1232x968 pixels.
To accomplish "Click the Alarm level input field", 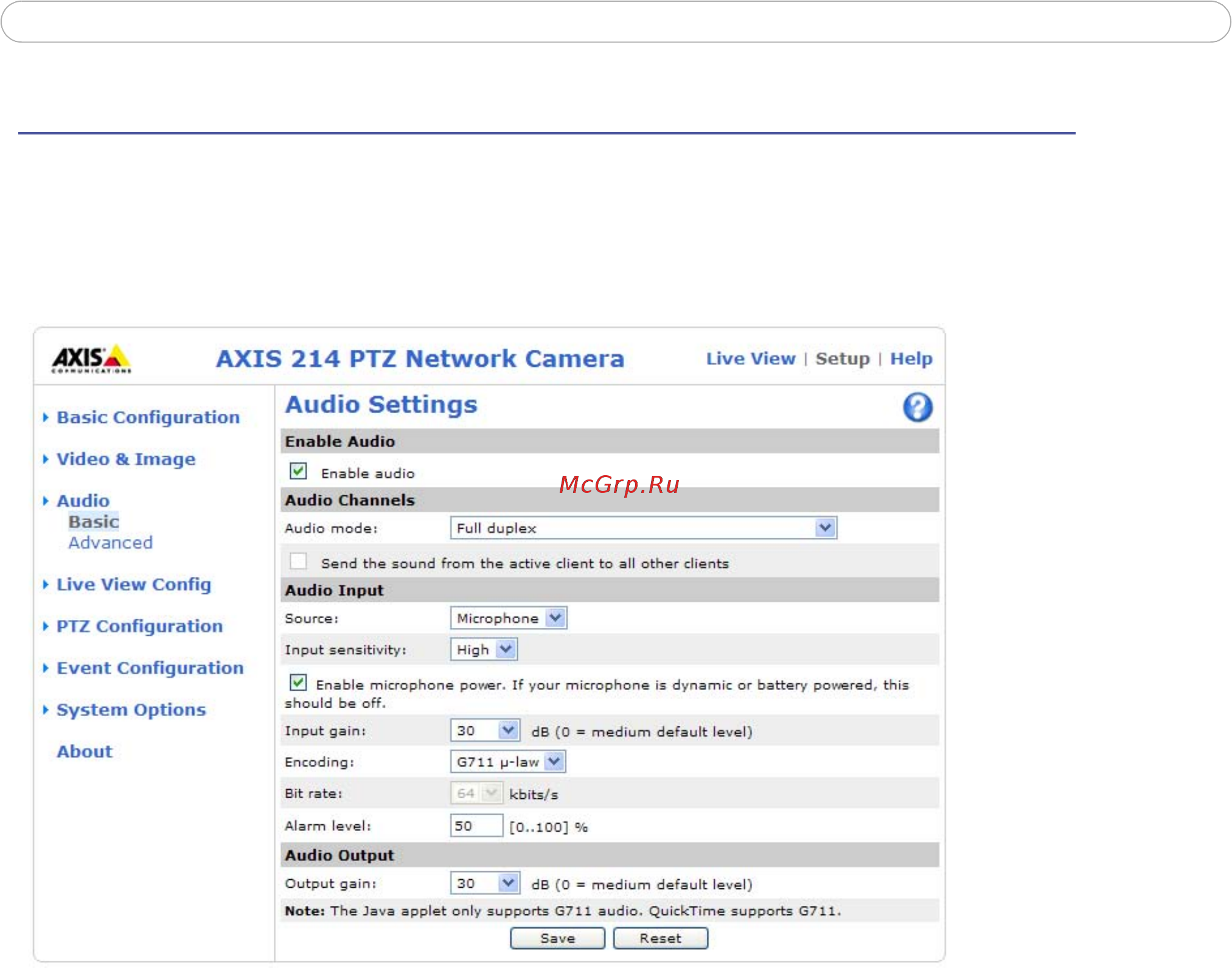I will tap(476, 826).
